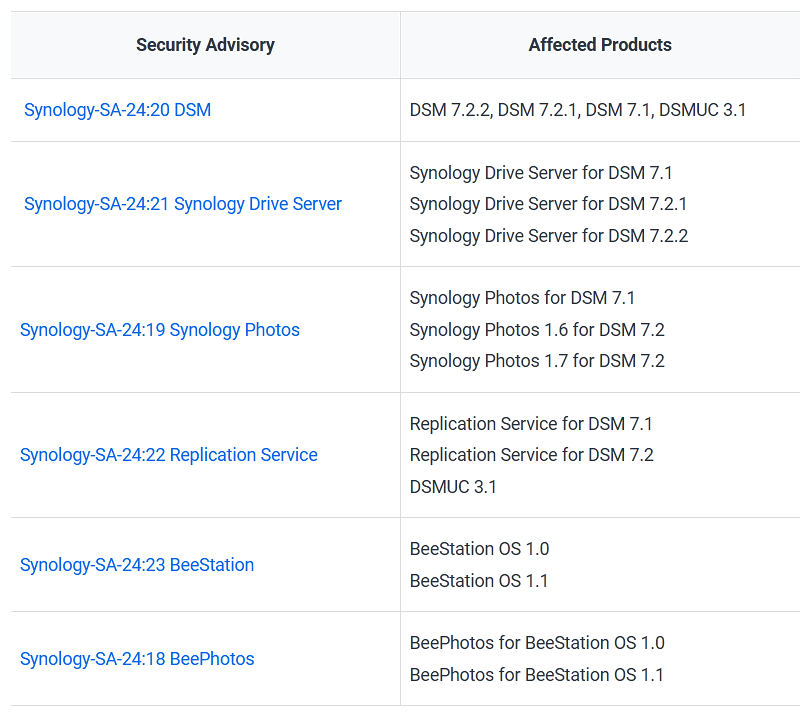810x718 pixels.
Task: Click the Synology Photos for DSM 7.1 text
Action: [x=522, y=298]
